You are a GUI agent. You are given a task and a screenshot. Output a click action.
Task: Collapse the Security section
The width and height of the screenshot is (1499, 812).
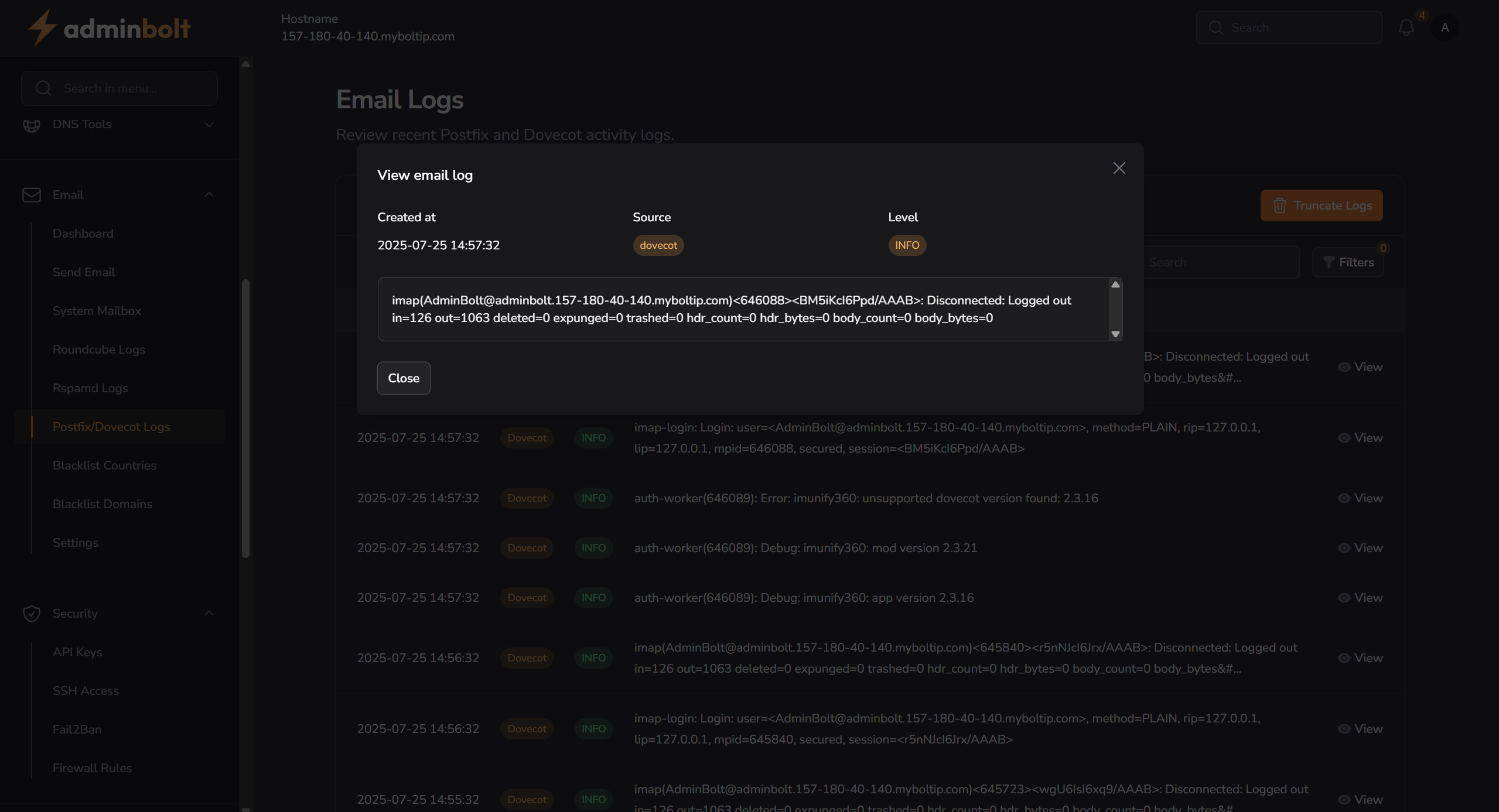click(x=209, y=613)
